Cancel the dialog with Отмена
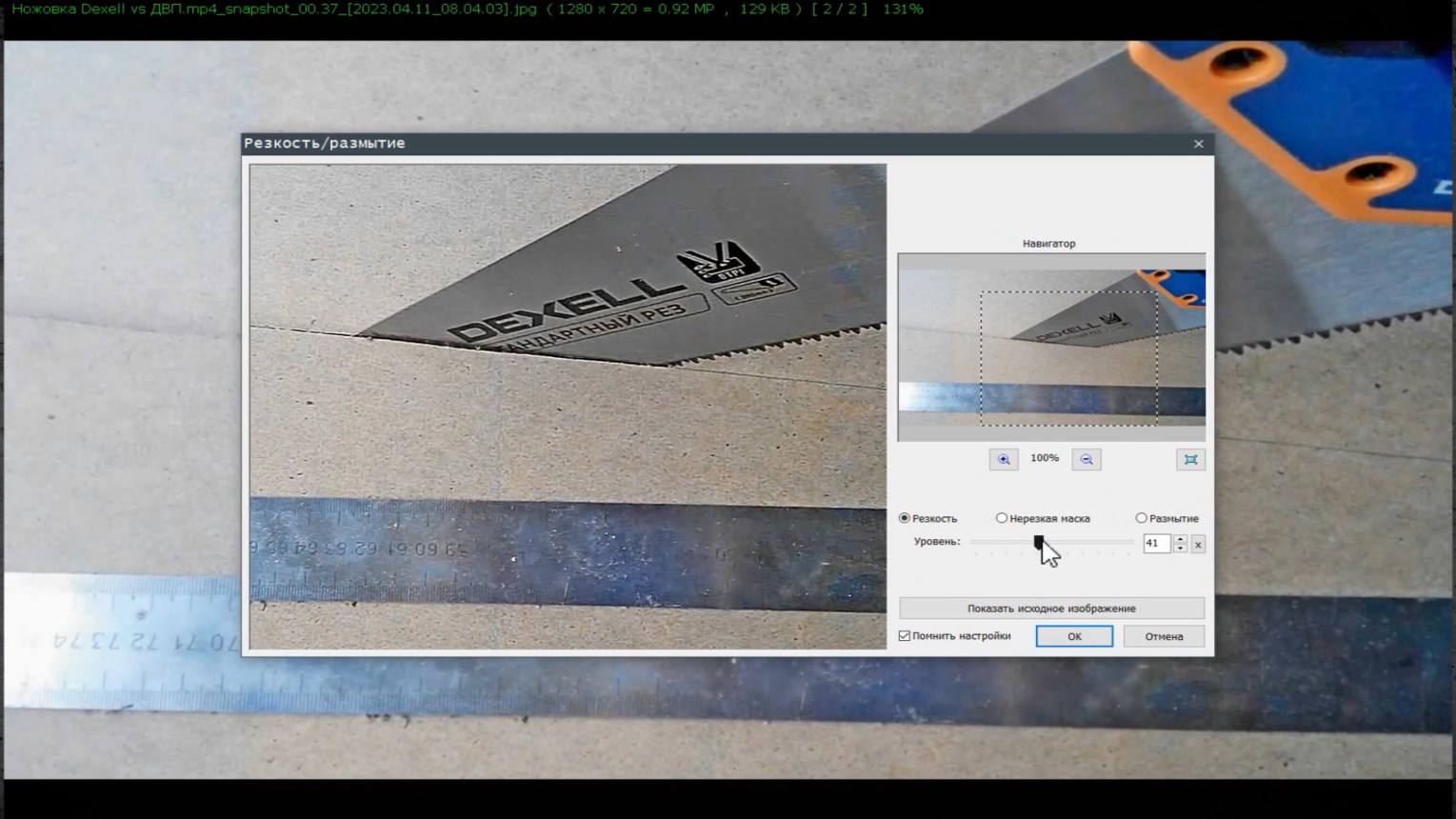This screenshot has width=1456, height=819. 1164,636
